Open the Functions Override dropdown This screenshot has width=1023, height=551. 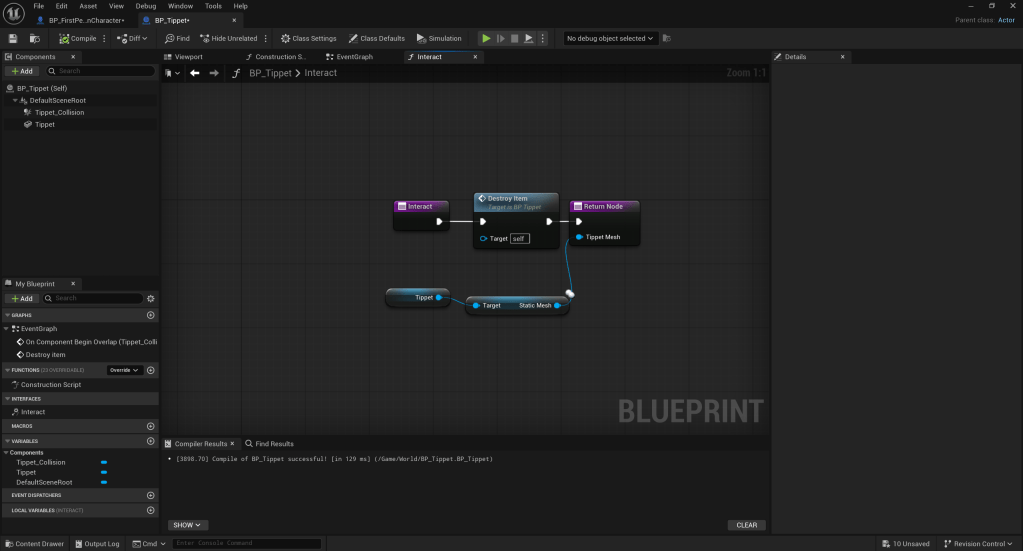point(124,370)
